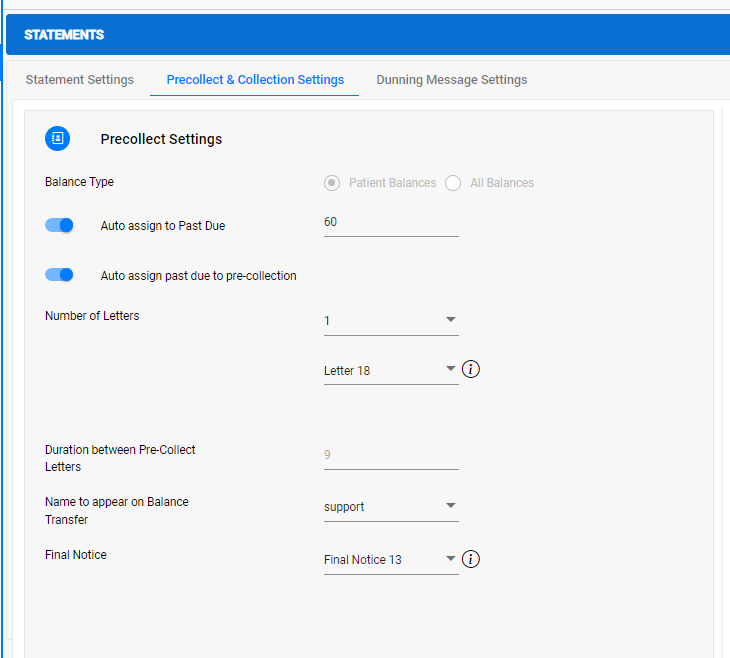730x658 pixels.
Task: Open info icon beside Final Notice 13
Action: 471,559
